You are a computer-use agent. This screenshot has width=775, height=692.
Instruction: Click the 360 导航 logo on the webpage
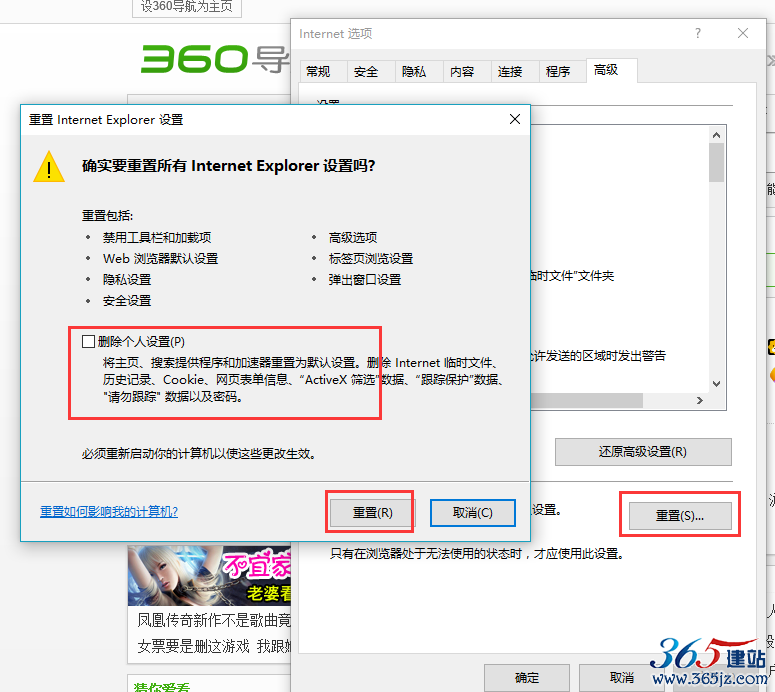tap(215, 59)
